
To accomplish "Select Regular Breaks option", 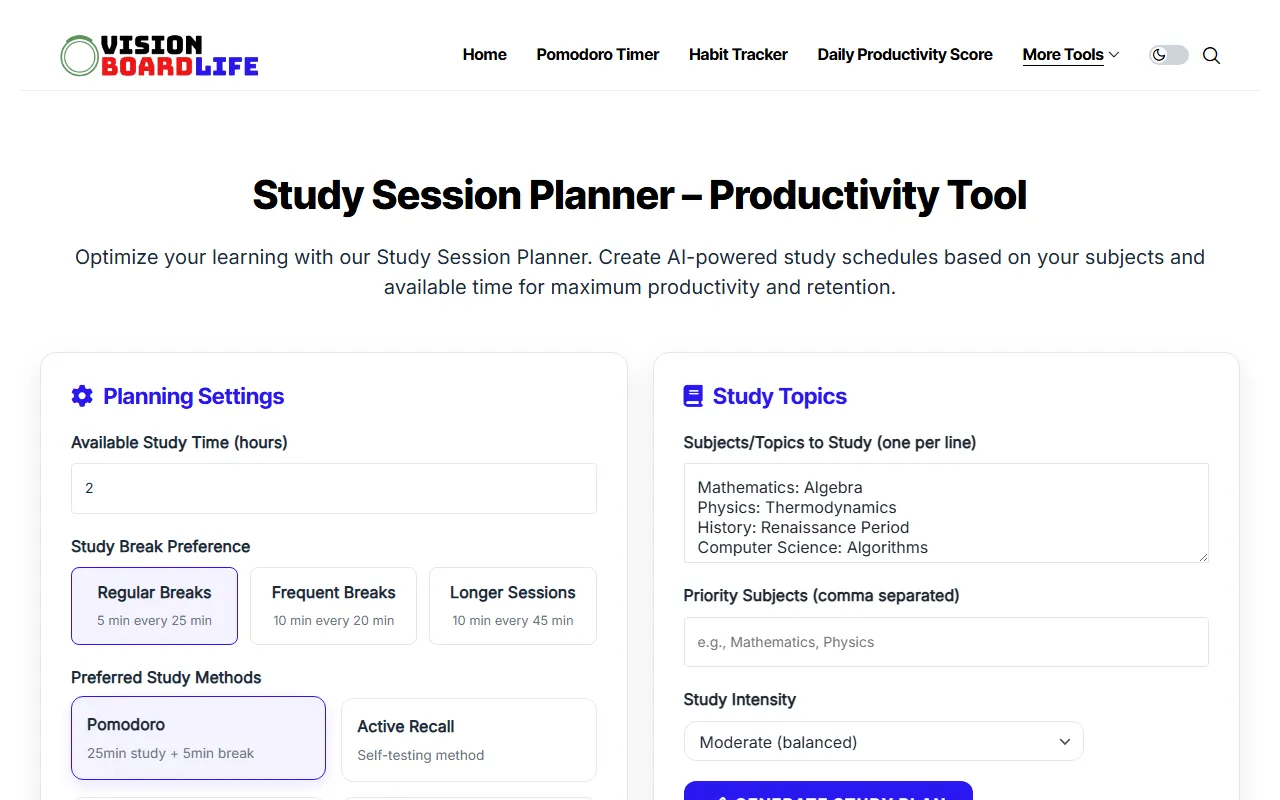I will tap(154, 606).
